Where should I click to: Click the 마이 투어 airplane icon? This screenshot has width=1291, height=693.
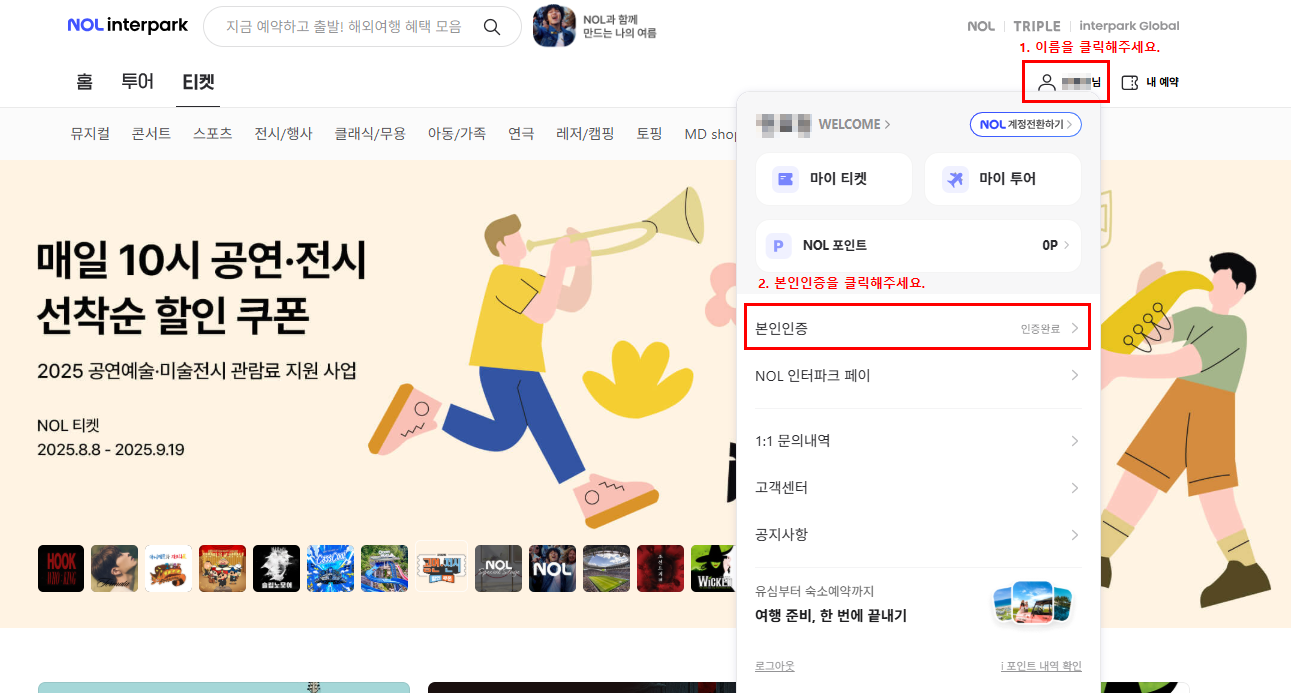955,179
